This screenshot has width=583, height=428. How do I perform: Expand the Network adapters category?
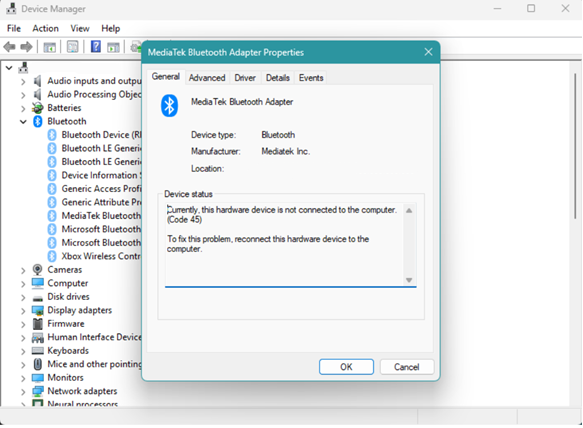23,392
